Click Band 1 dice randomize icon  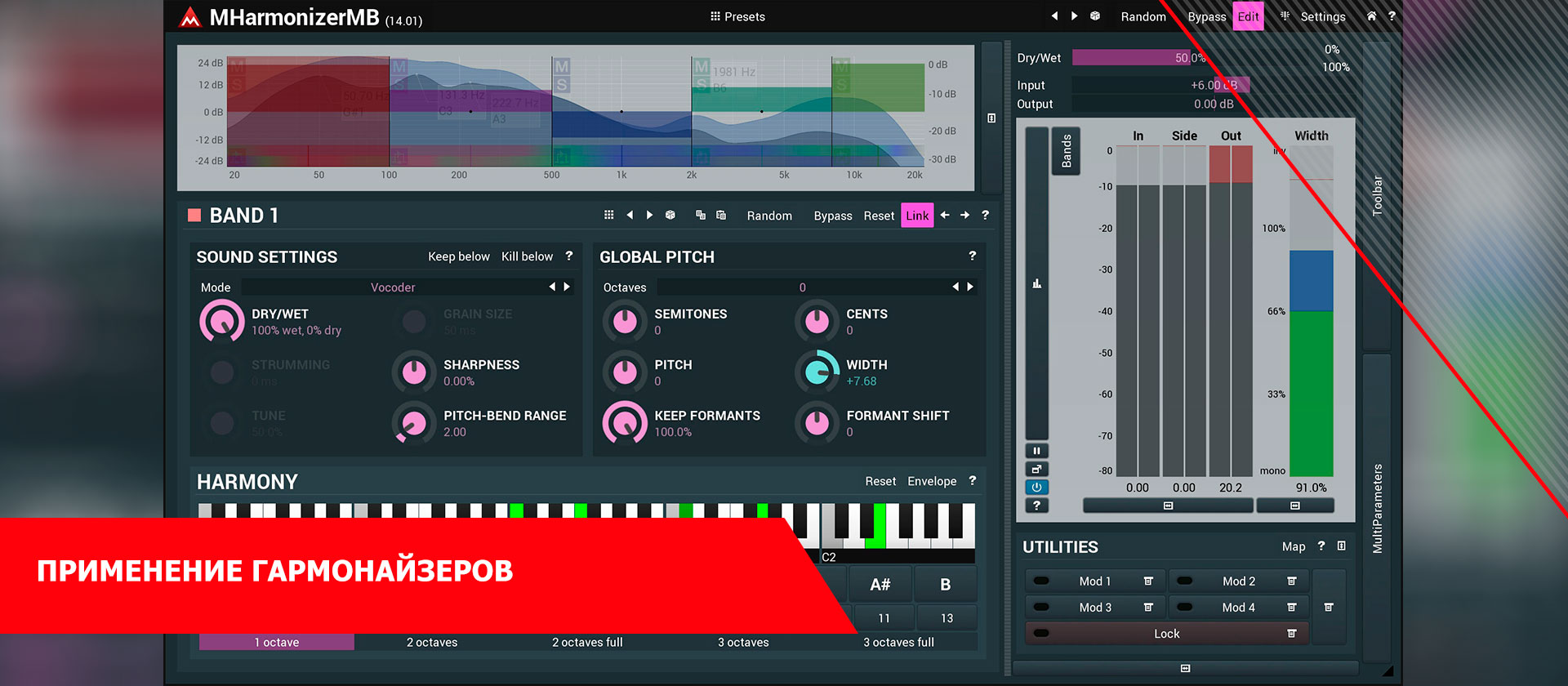click(x=670, y=215)
